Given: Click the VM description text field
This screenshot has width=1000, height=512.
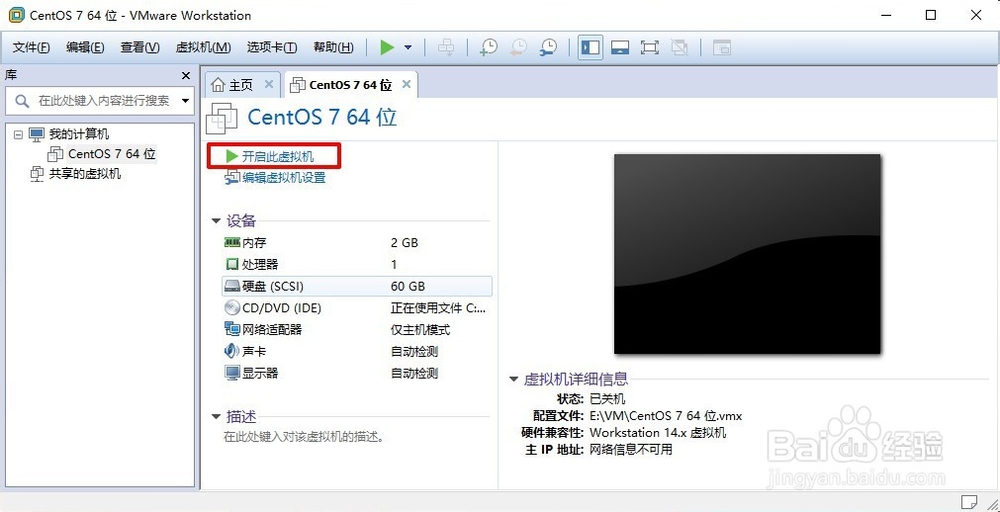Looking at the screenshot, I should tap(303, 437).
